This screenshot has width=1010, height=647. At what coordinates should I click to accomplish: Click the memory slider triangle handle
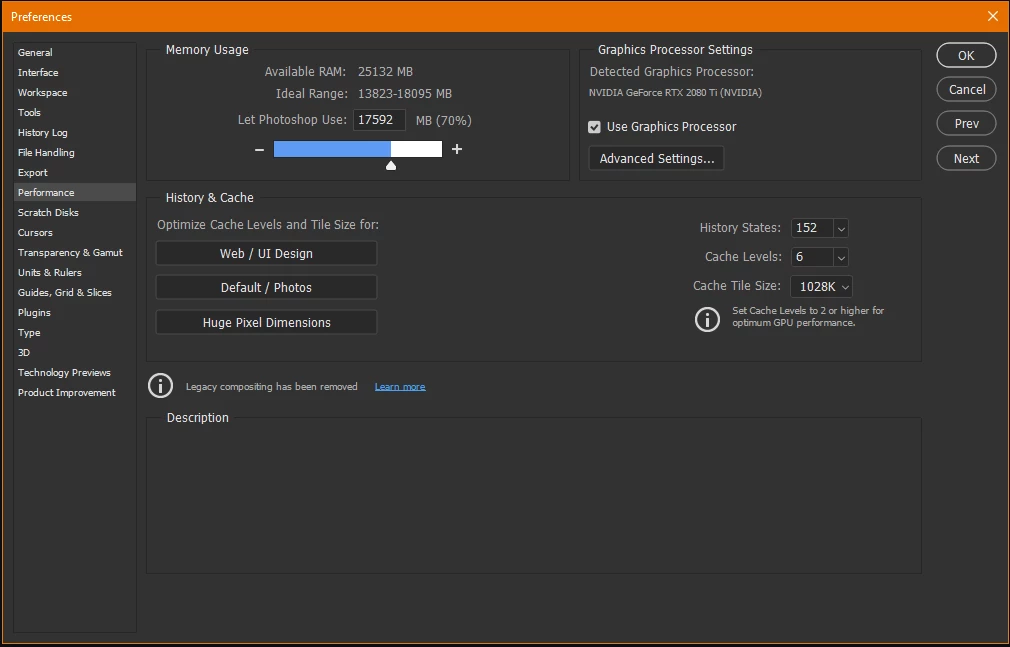pyautogui.click(x=390, y=166)
